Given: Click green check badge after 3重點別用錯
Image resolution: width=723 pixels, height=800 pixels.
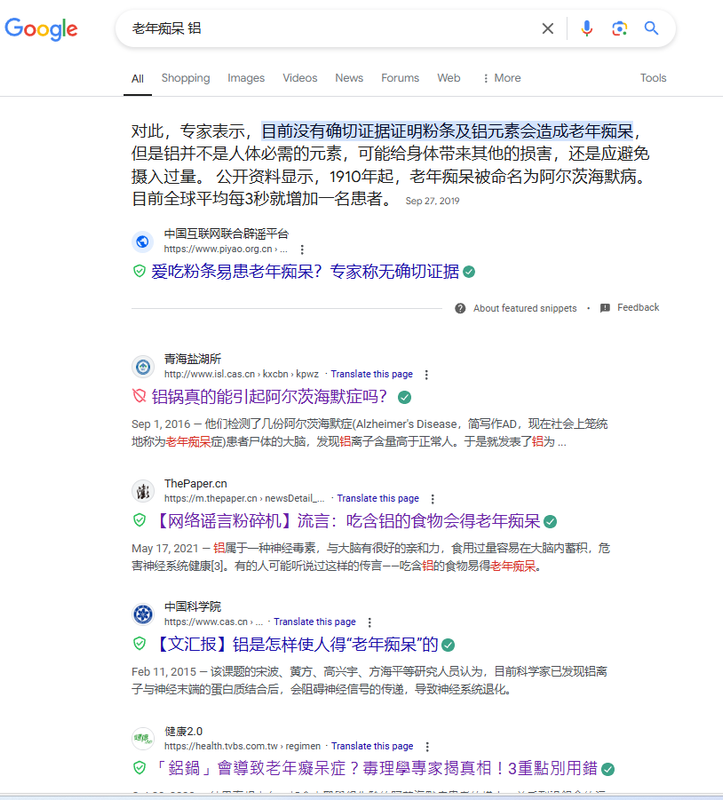Looking at the screenshot, I should 608,769.
